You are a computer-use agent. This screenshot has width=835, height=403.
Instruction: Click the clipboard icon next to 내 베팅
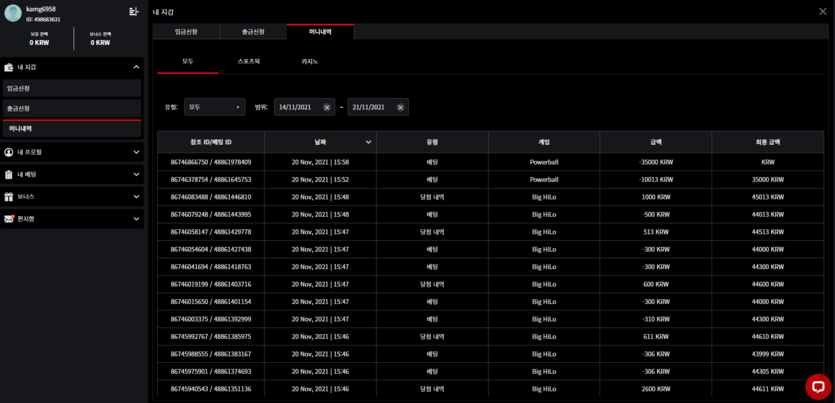coord(9,174)
